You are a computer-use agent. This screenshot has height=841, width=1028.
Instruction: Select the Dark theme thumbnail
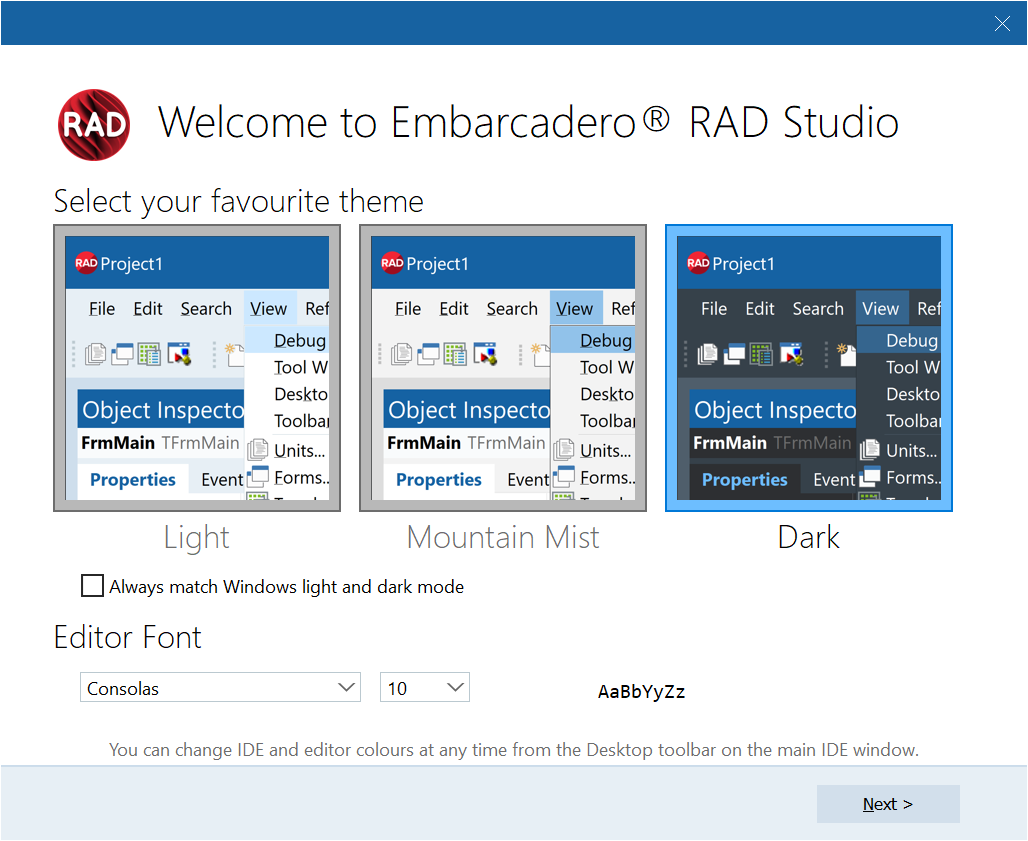click(808, 368)
